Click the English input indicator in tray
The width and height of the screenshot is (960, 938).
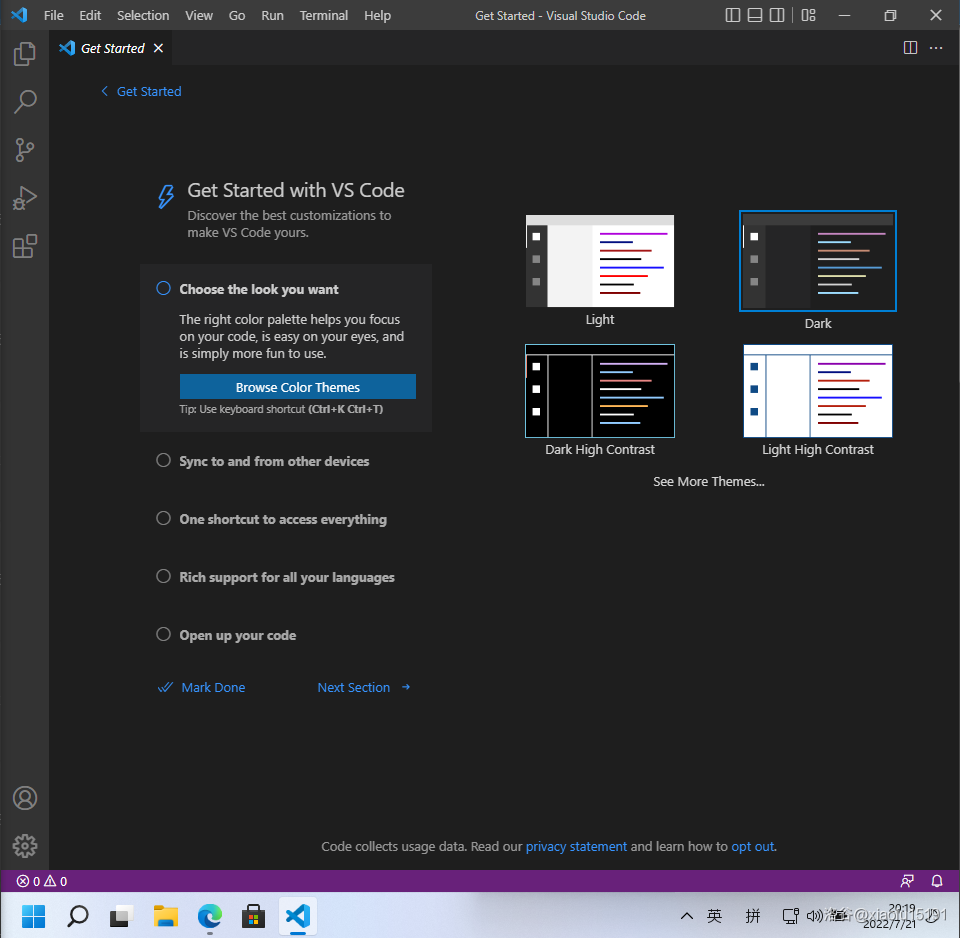pos(714,916)
